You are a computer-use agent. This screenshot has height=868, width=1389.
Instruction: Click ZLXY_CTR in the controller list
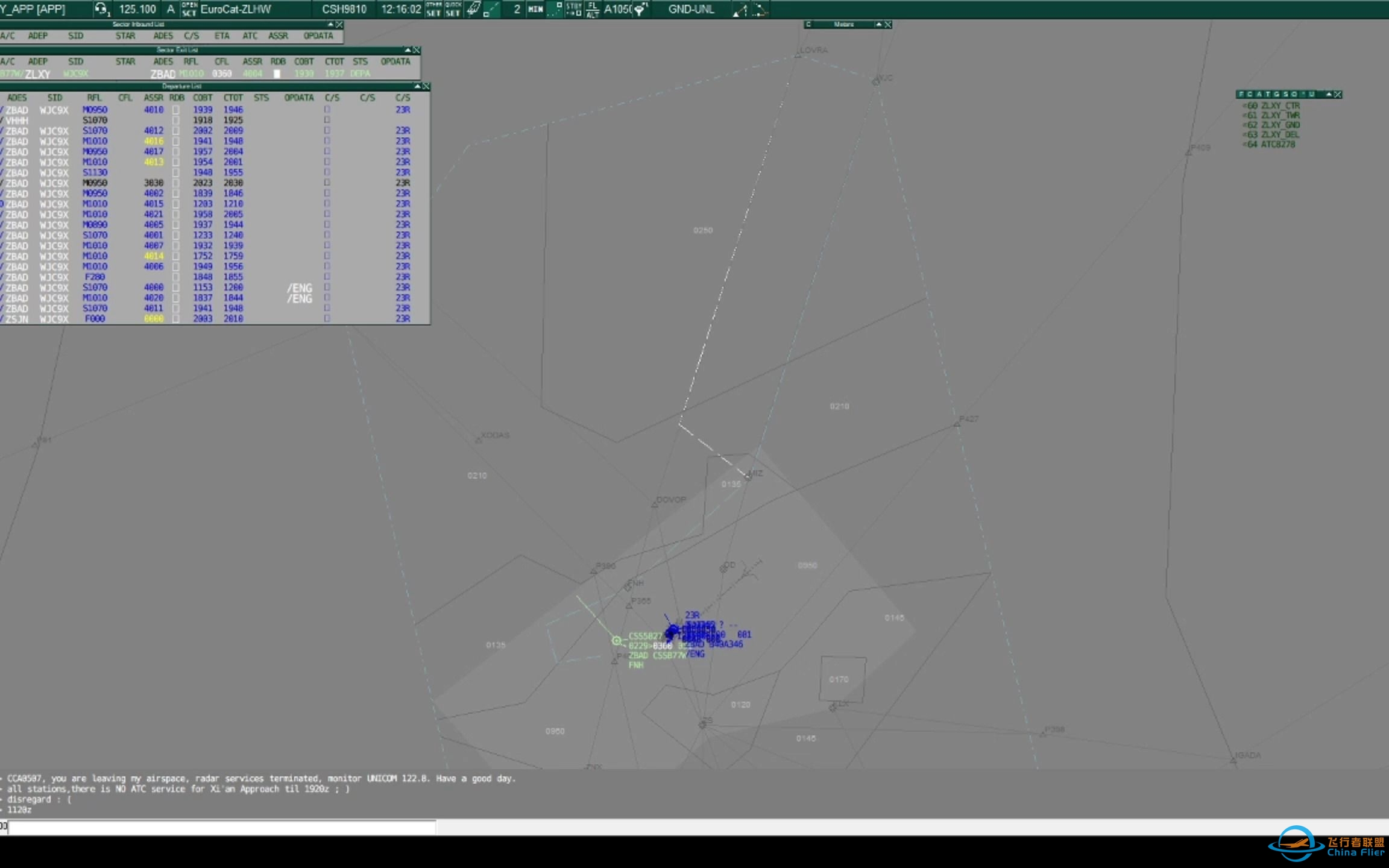coord(1280,105)
